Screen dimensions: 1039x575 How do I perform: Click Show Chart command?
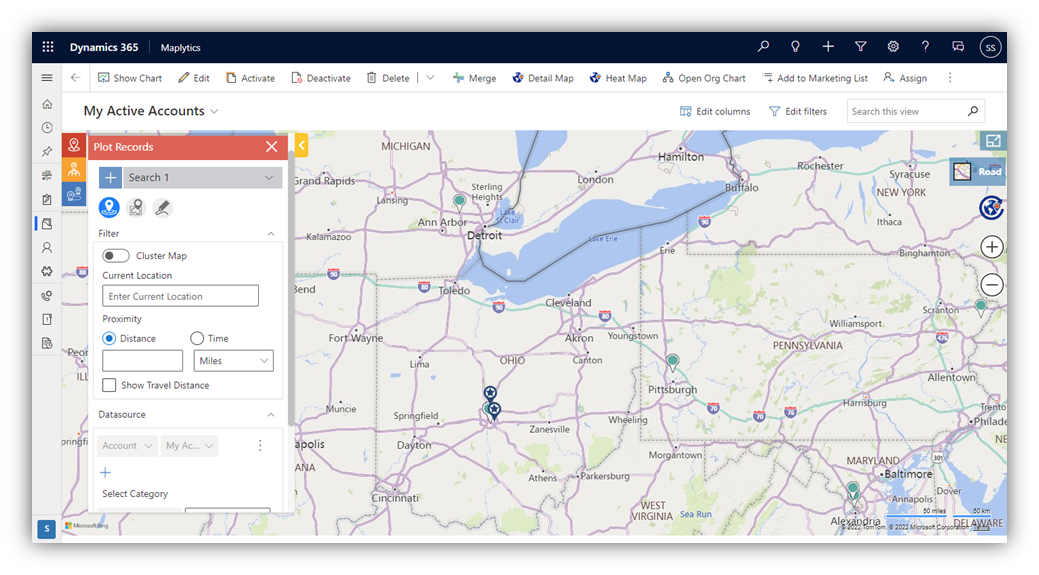tap(130, 78)
